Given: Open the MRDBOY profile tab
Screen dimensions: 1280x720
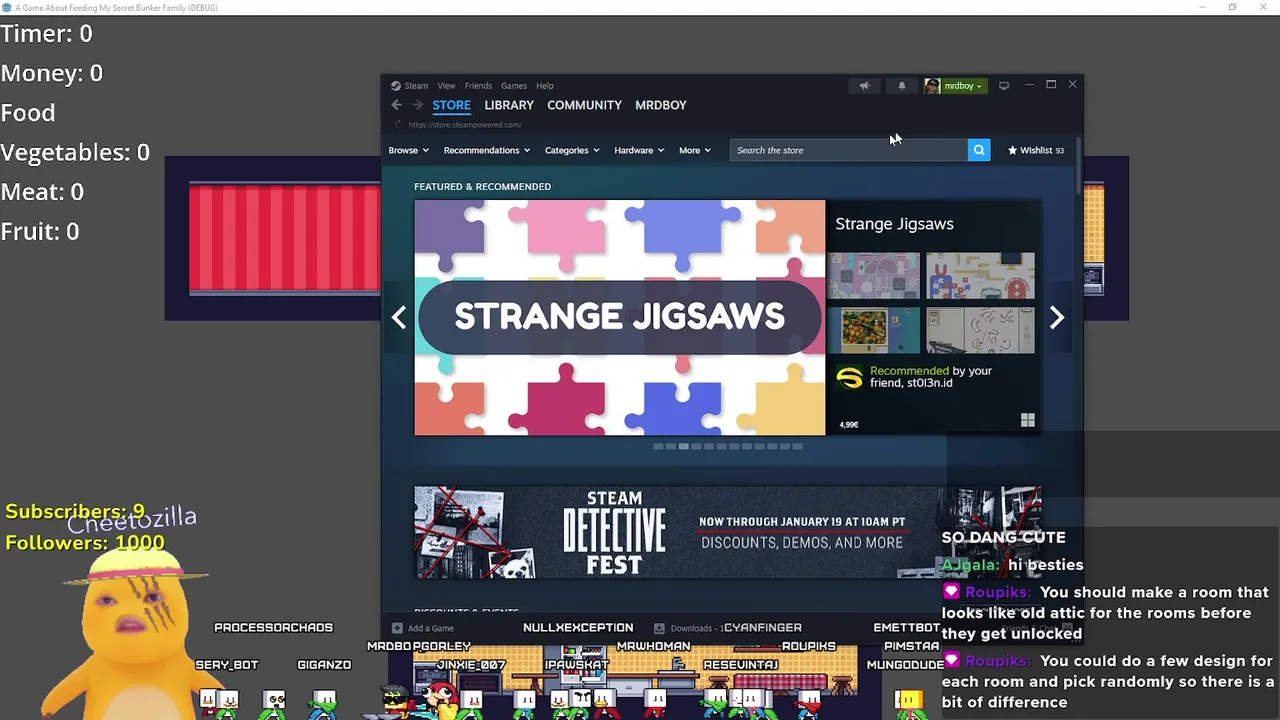Looking at the screenshot, I should [x=661, y=105].
